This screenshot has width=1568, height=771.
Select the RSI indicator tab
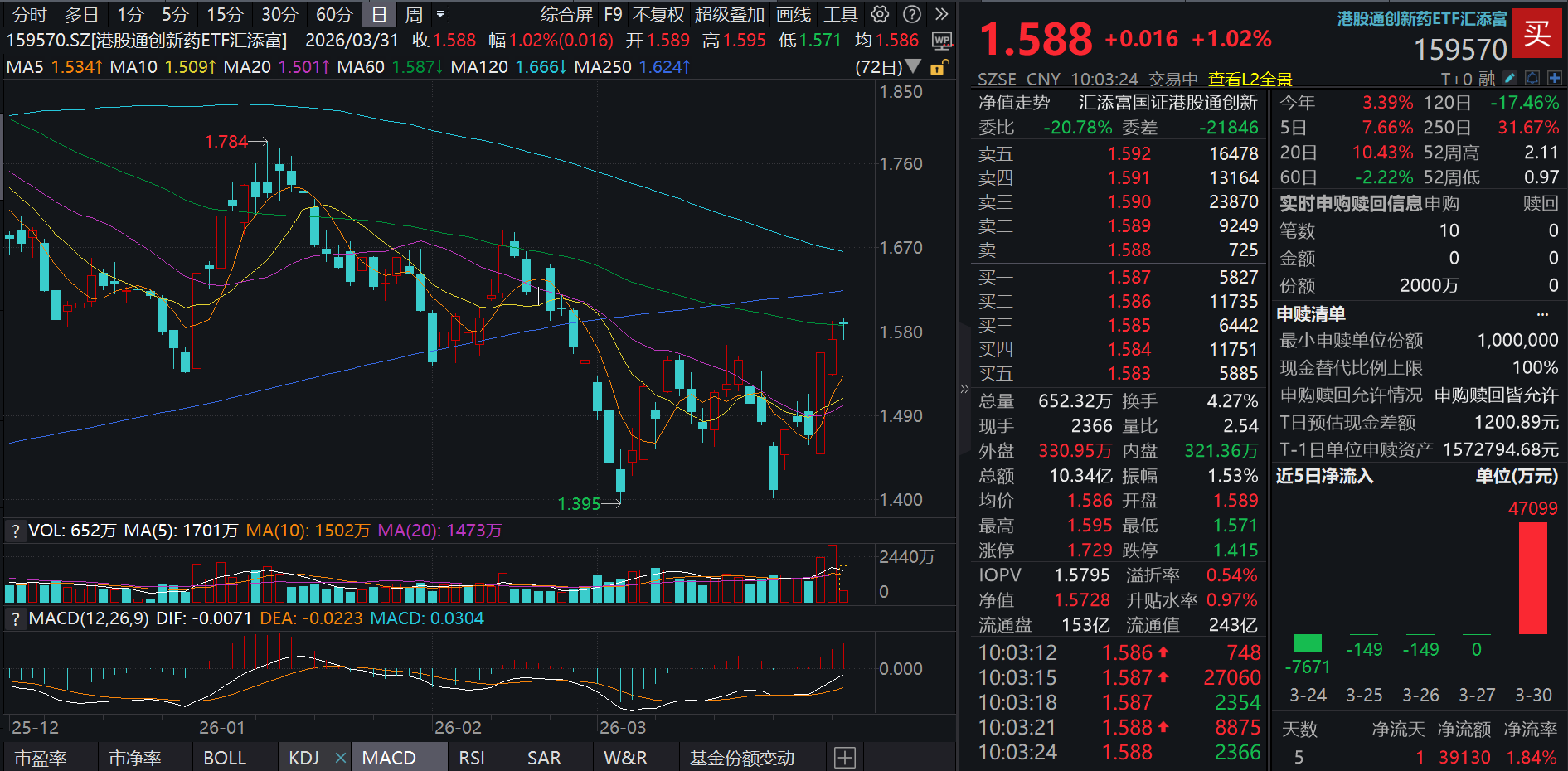[471, 757]
